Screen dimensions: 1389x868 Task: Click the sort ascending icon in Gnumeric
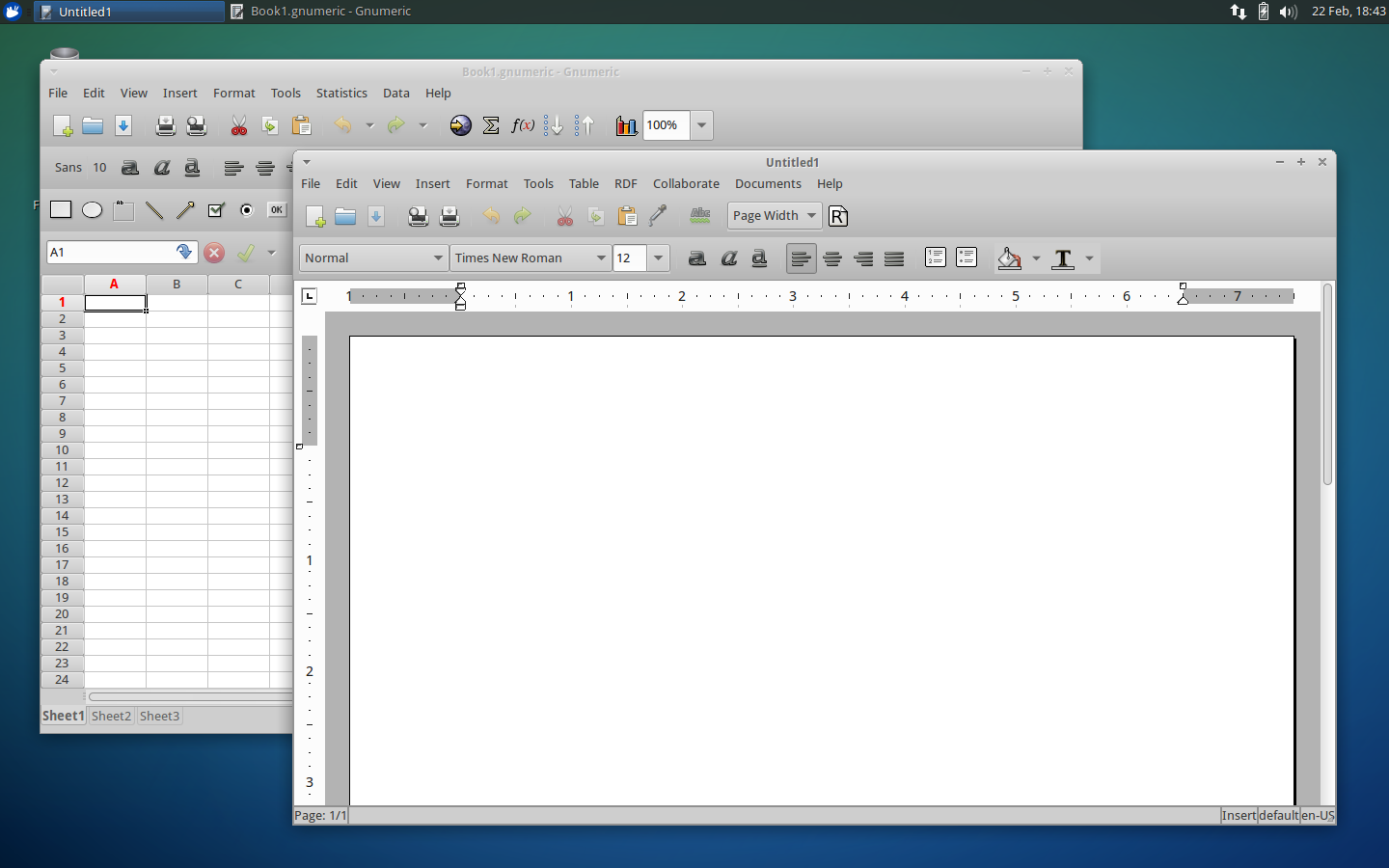click(554, 125)
